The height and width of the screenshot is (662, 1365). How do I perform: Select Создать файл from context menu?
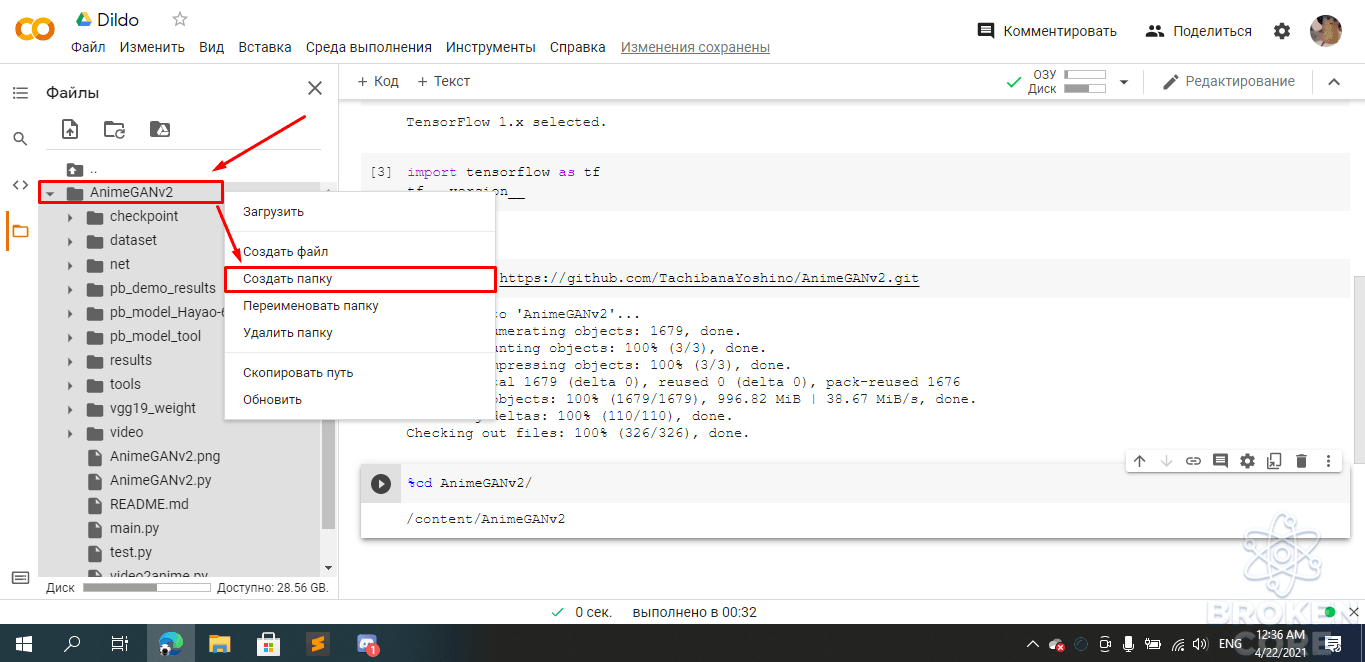360,252
